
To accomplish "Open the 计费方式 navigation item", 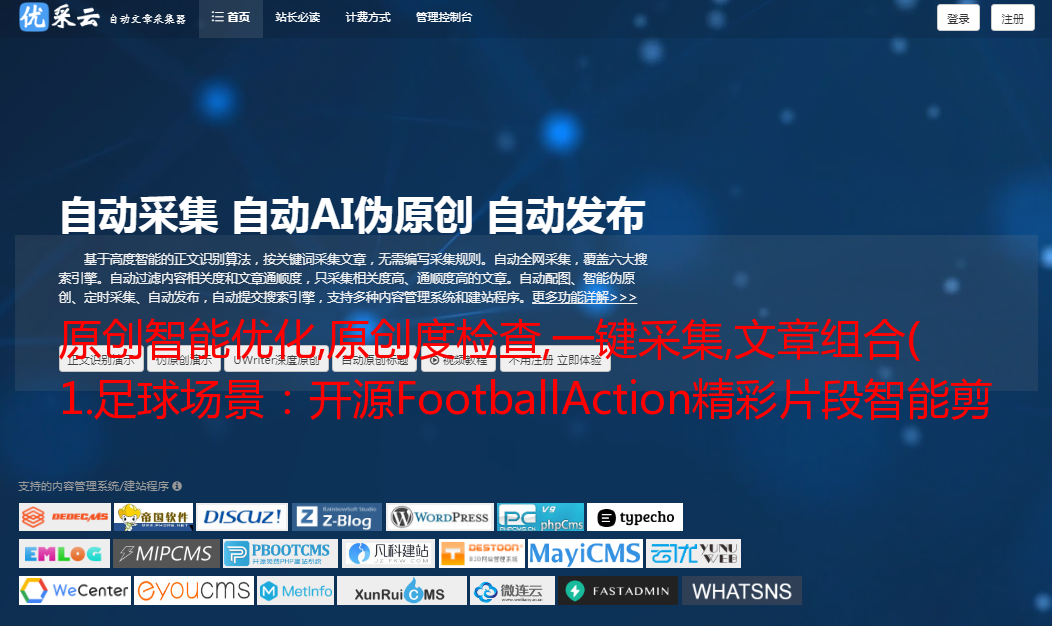I will tap(368, 17).
